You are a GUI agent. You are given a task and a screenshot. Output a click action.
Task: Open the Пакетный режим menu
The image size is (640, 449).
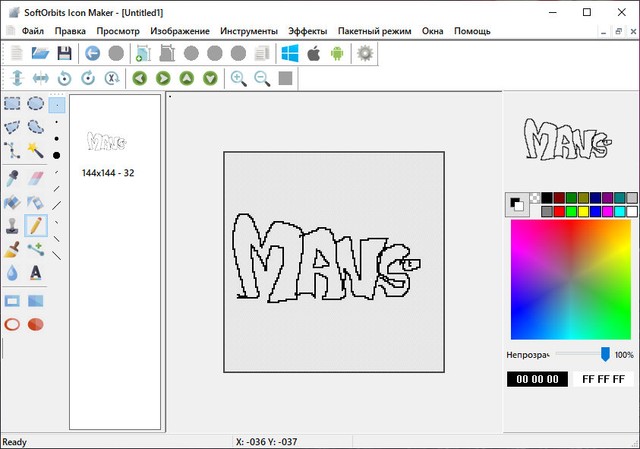(x=376, y=31)
